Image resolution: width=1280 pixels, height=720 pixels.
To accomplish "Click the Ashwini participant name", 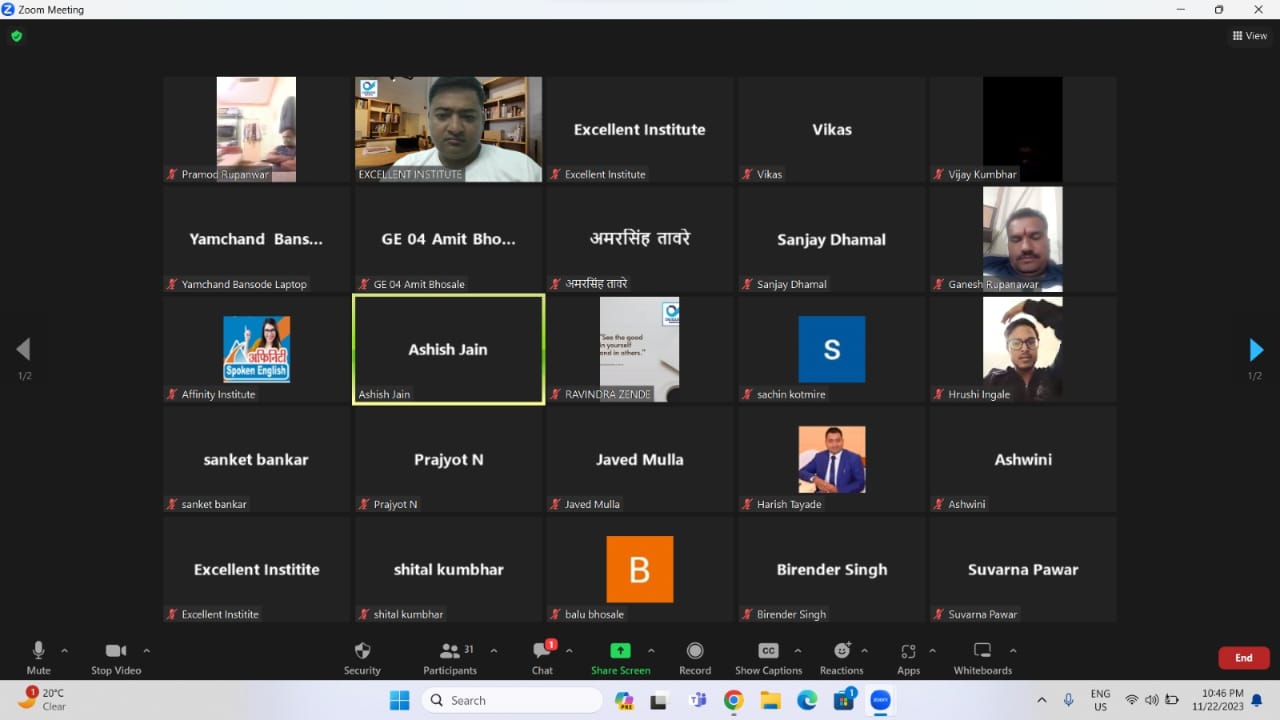I will click(x=1023, y=459).
